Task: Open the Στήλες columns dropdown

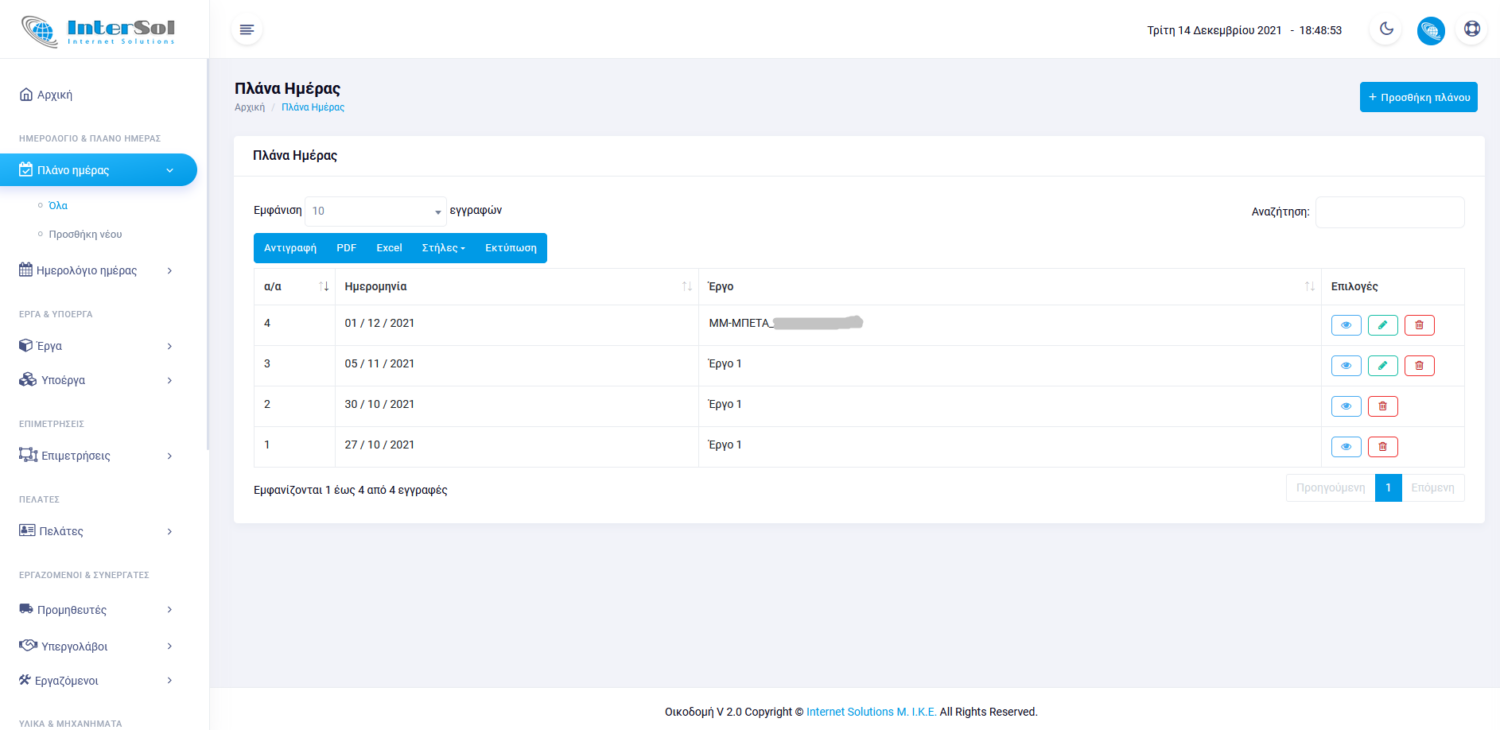Action: (x=444, y=248)
